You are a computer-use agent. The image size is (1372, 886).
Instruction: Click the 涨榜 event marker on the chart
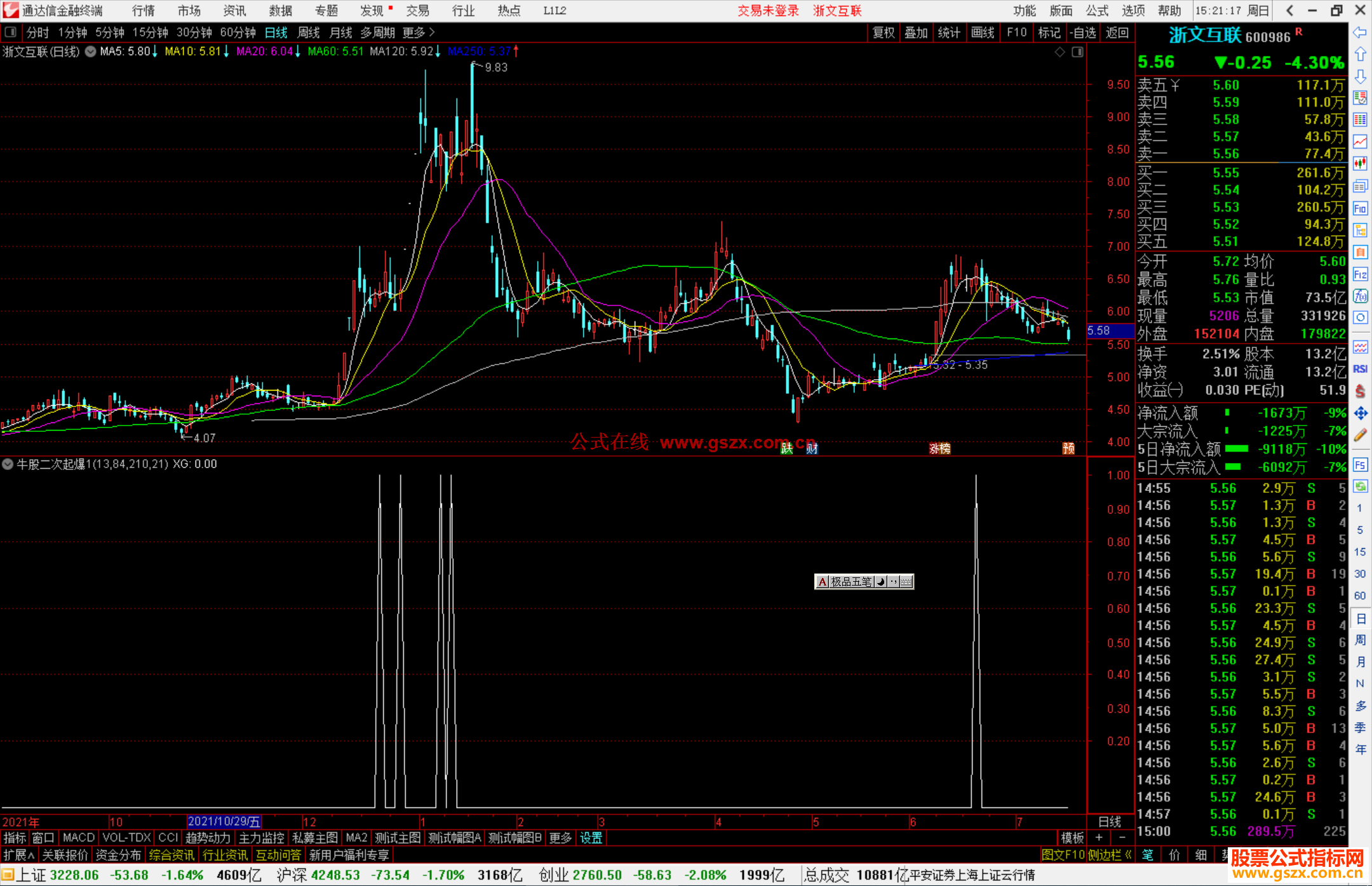tap(939, 448)
